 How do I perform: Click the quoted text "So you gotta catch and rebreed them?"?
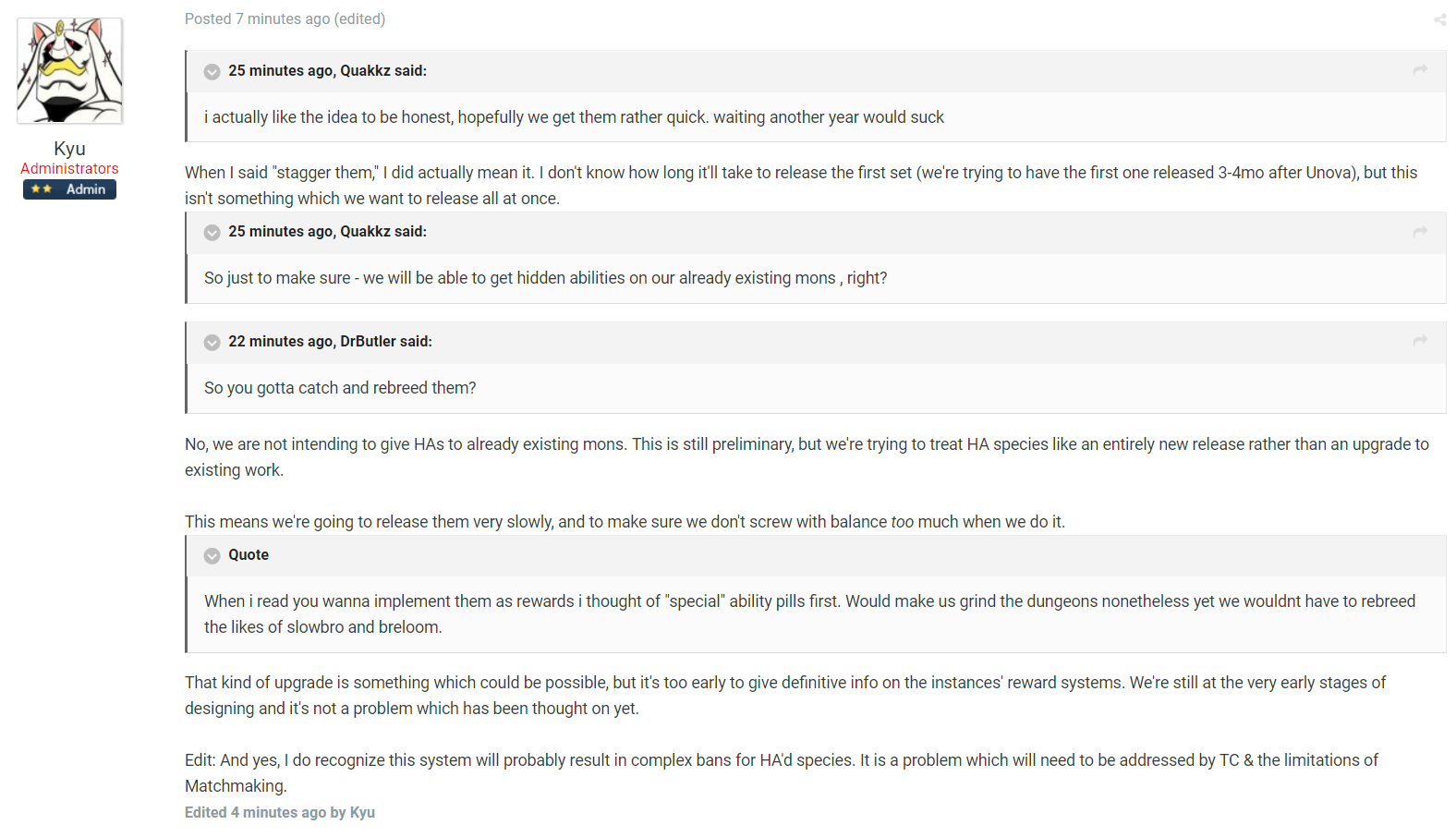pyautogui.click(x=340, y=388)
